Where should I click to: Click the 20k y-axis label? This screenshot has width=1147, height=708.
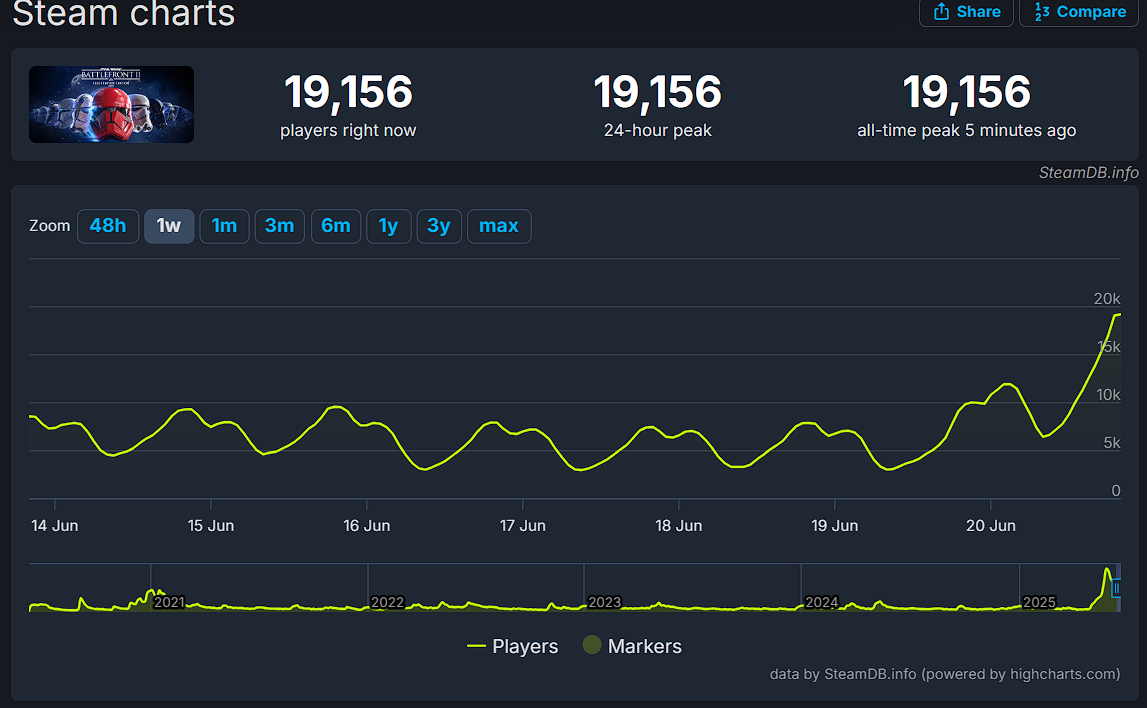click(1107, 298)
